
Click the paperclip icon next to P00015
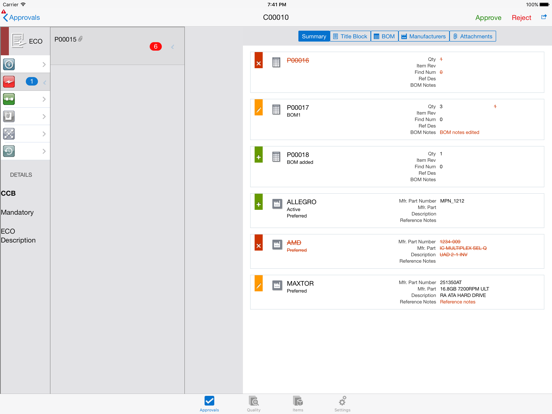[x=81, y=39]
